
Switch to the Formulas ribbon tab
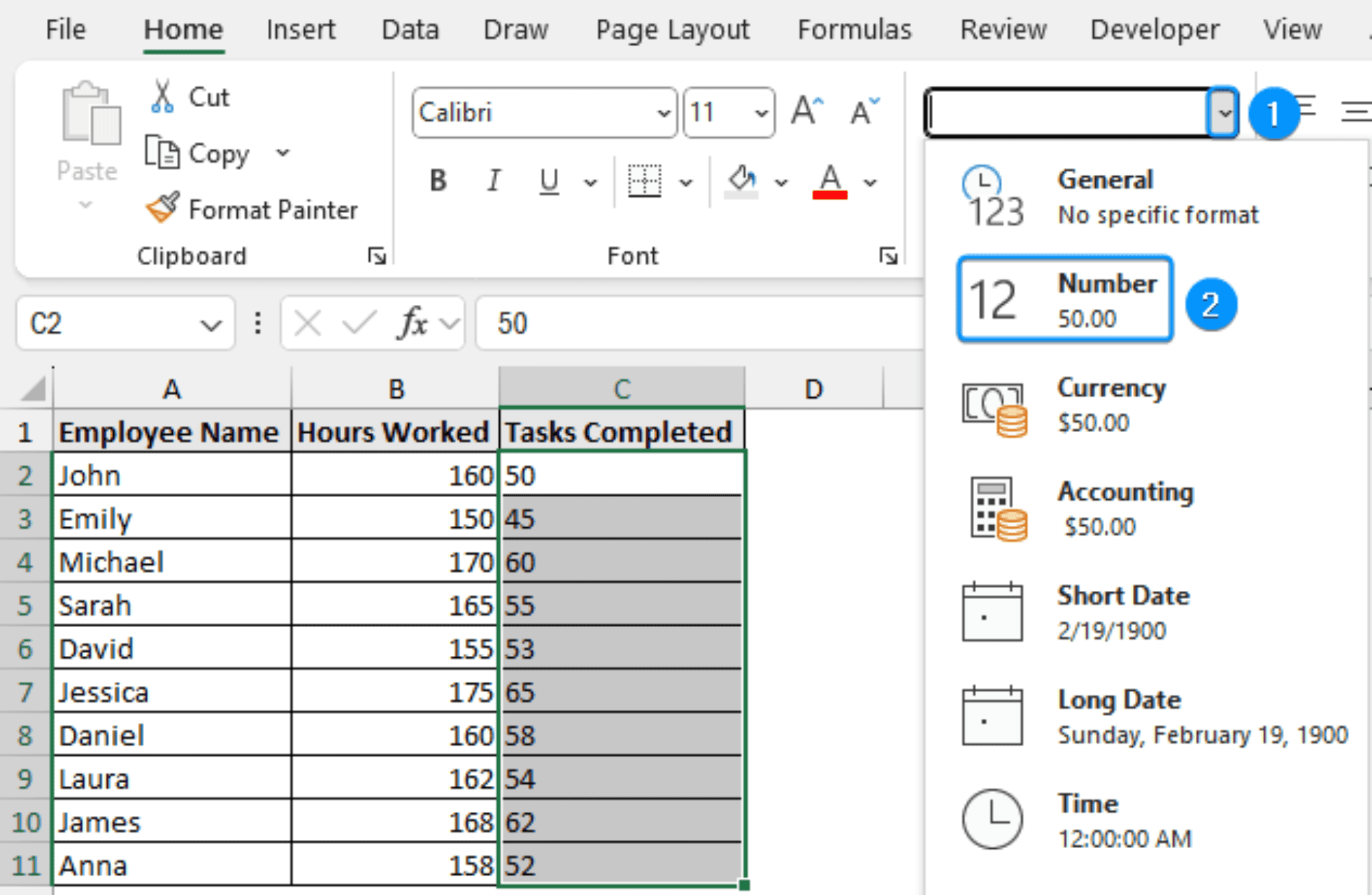(x=854, y=29)
